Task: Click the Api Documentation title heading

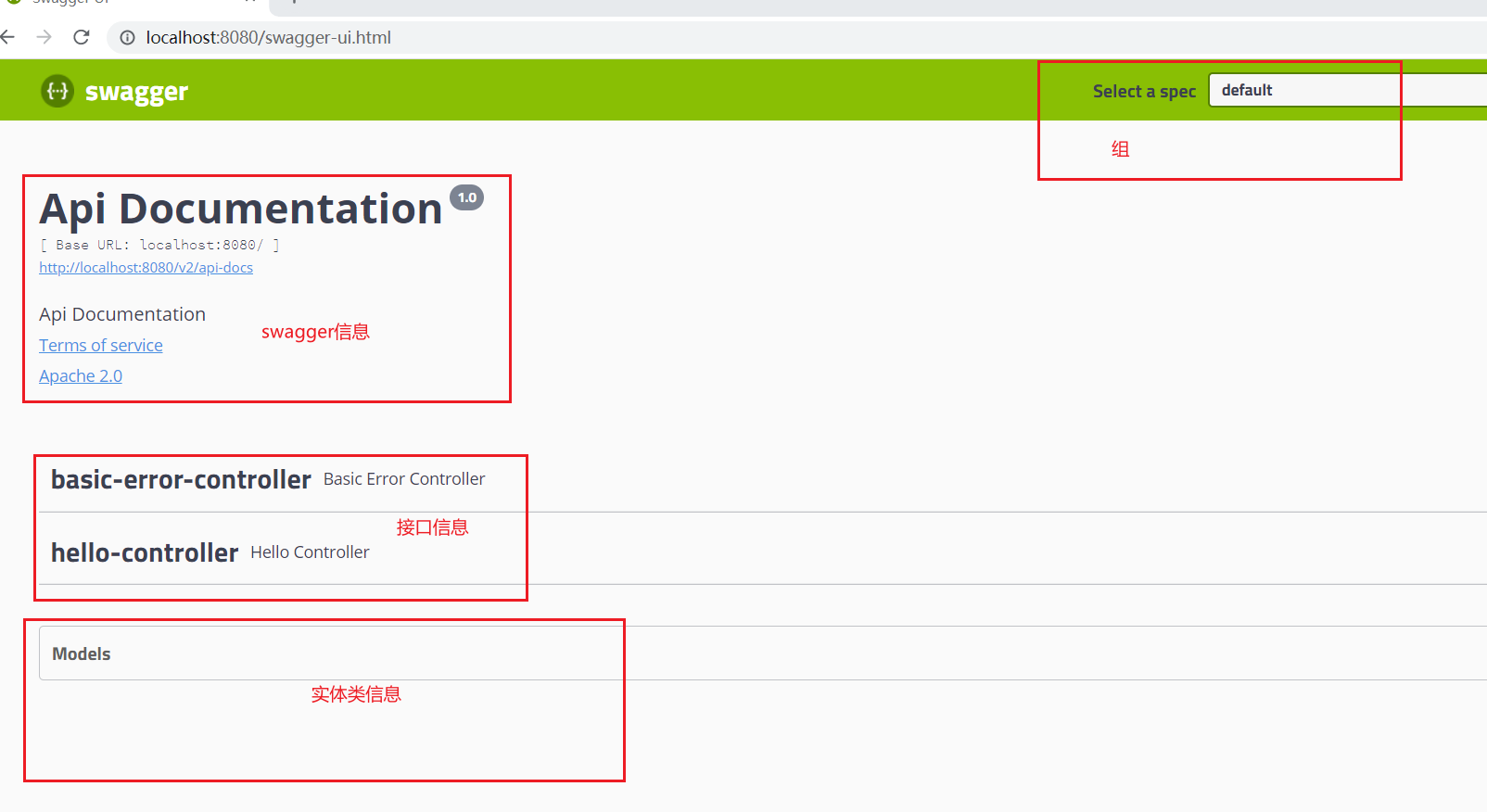Action: [x=241, y=209]
